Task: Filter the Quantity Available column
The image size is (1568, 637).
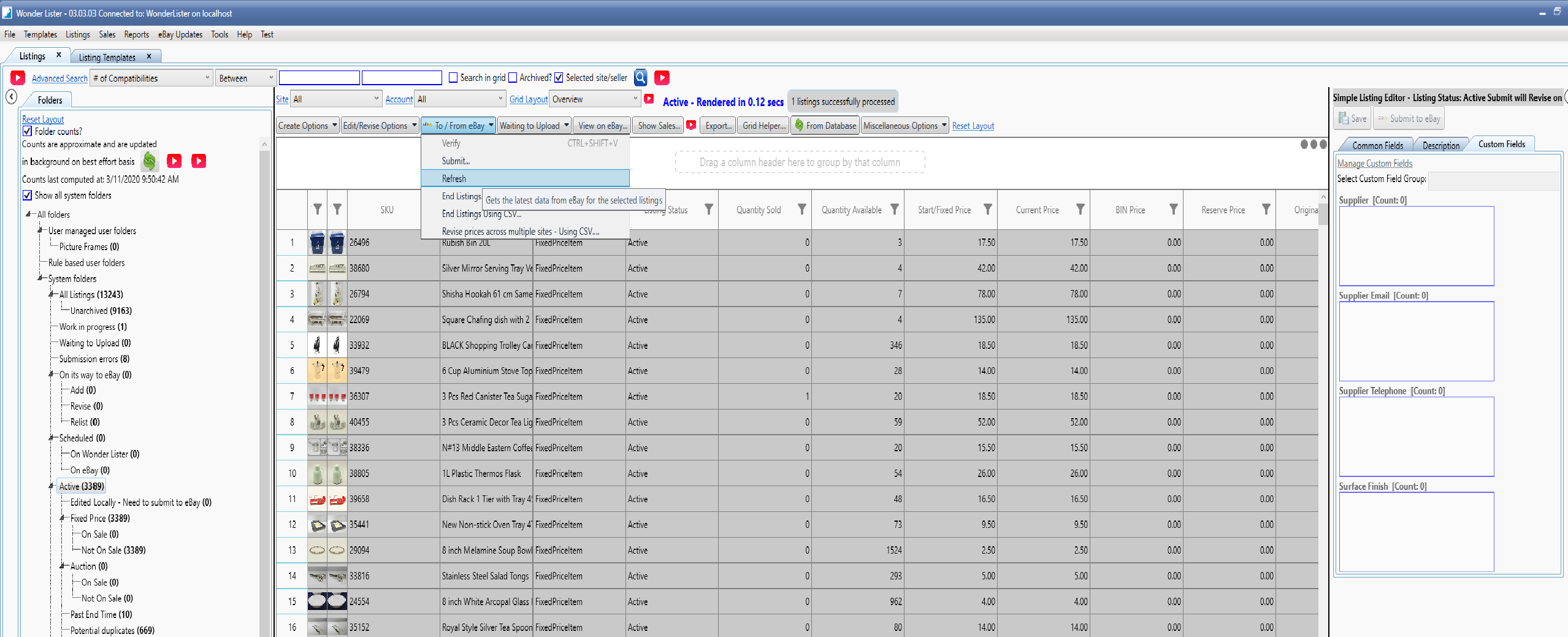Action: pyautogui.click(x=894, y=210)
